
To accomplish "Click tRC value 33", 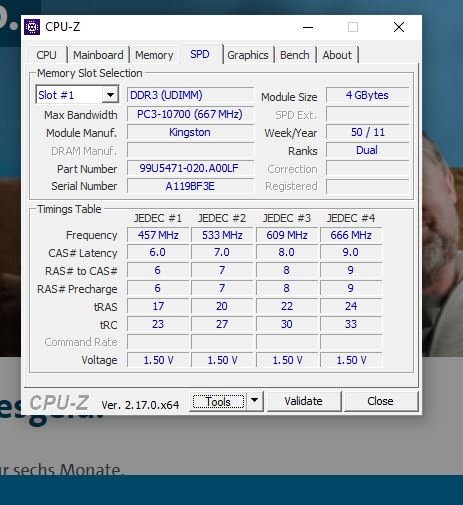I will 351,324.
